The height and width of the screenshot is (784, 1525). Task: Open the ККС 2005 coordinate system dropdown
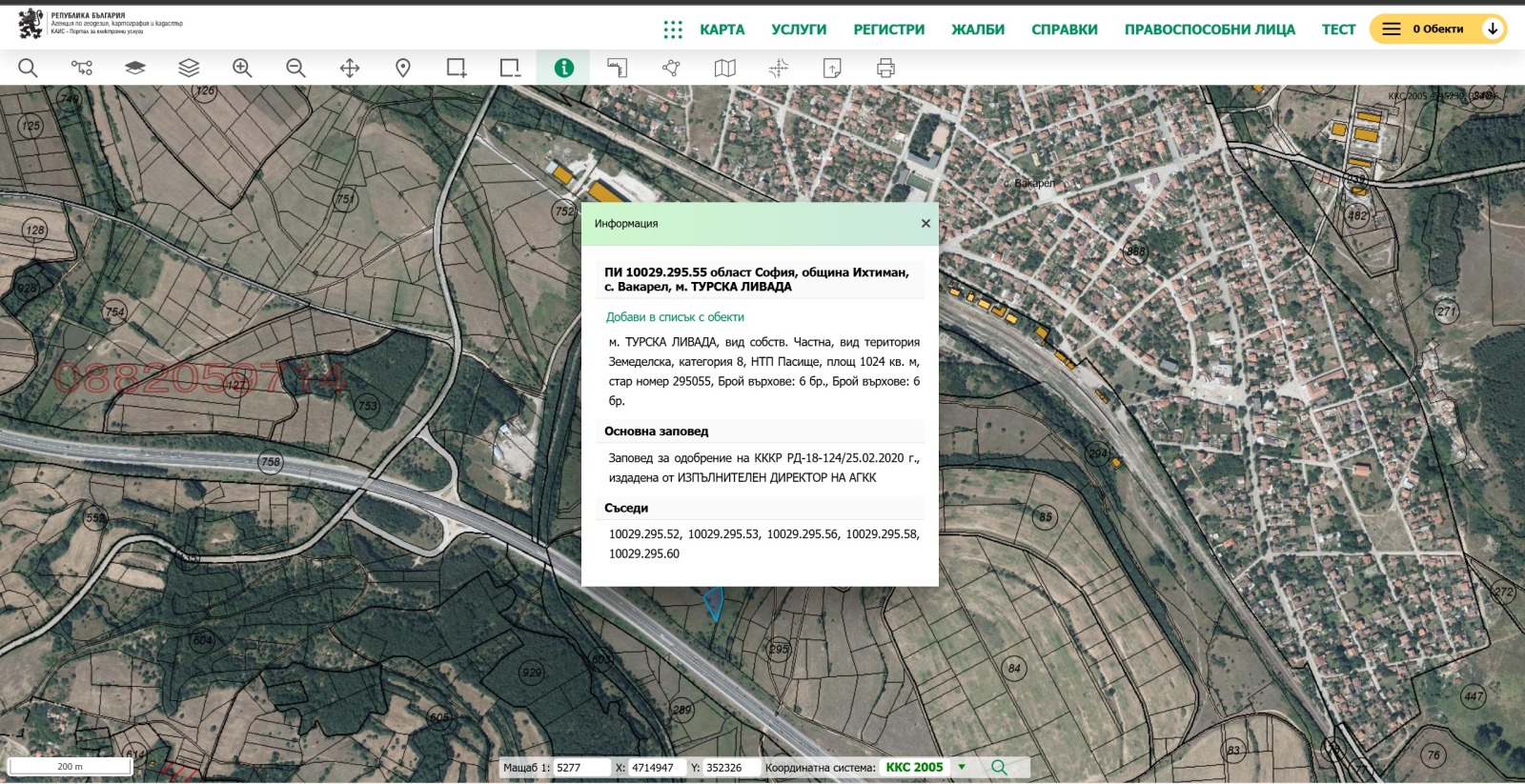(x=925, y=767)
